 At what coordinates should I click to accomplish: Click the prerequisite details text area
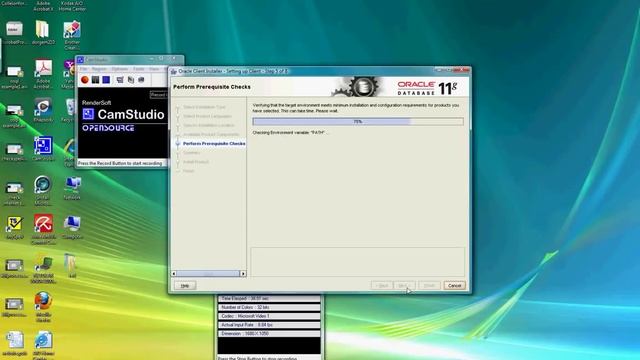click(358, 262)
